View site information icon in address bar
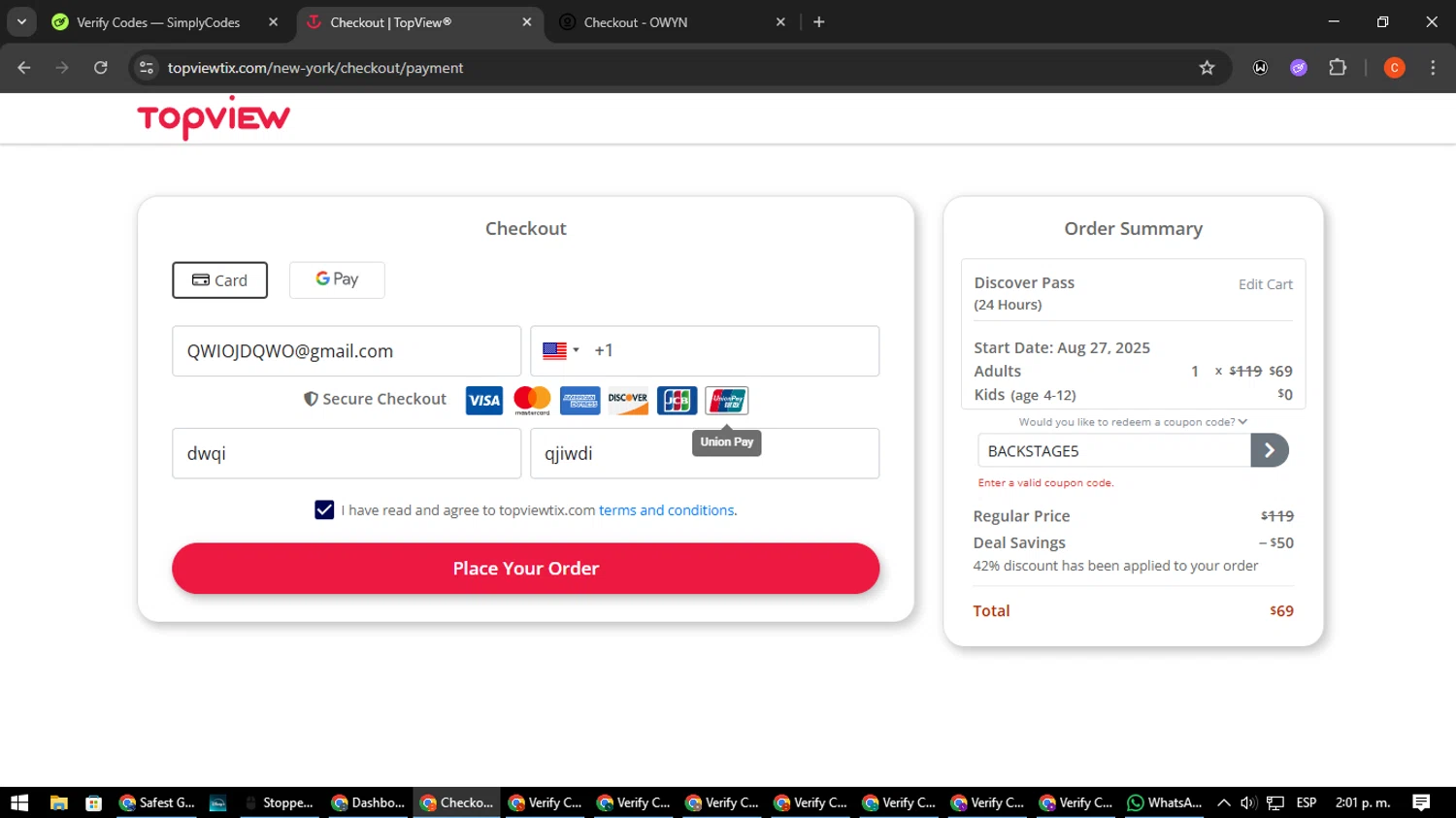This screenshot has width=1456, height=818. 147,68
